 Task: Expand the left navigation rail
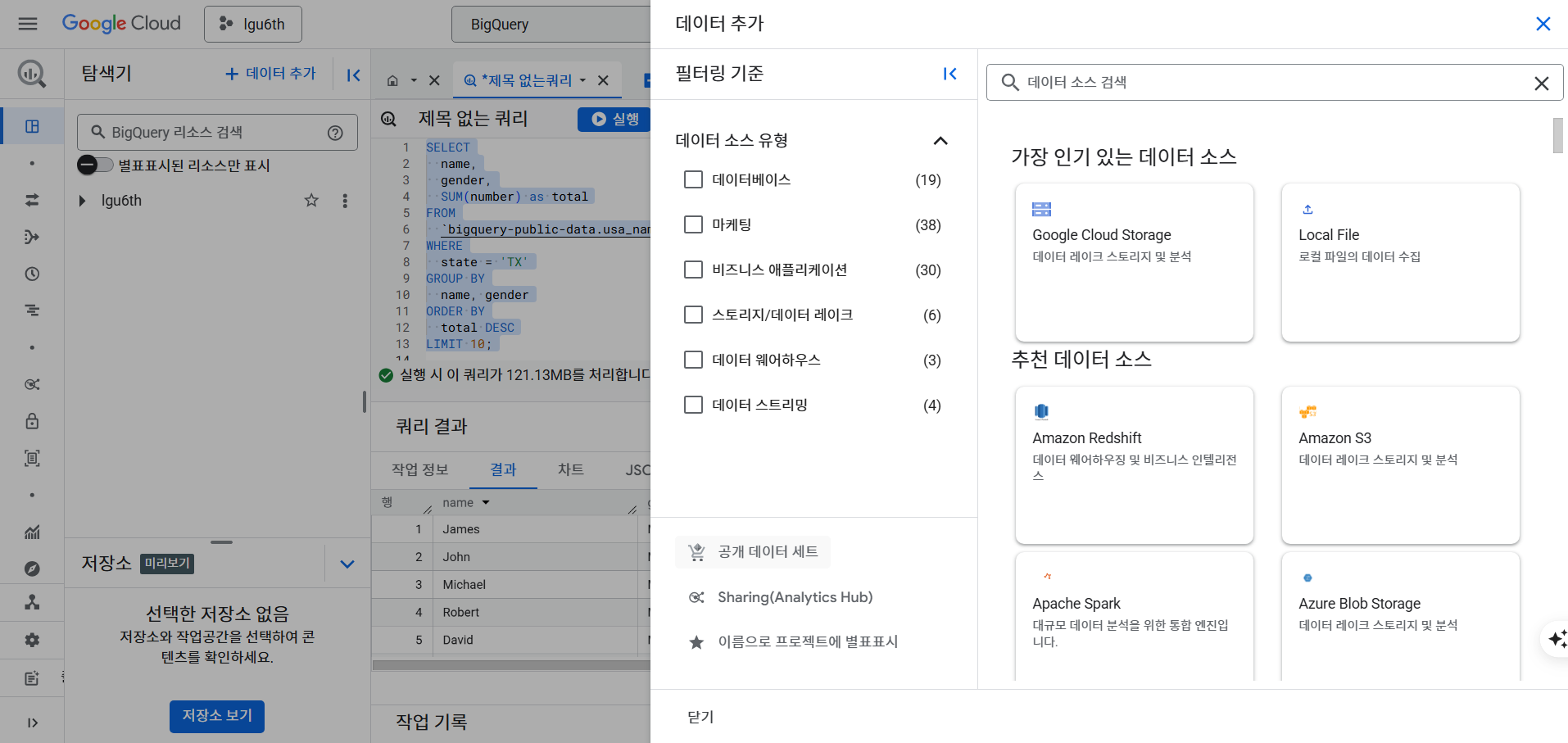[32, 723]
